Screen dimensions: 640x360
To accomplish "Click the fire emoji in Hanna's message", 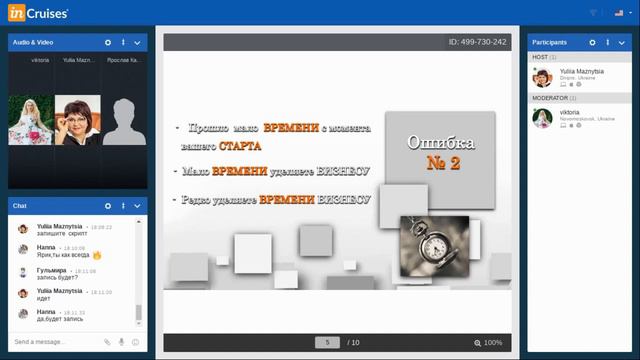I will pyautogui.click(x=97, y=255).
